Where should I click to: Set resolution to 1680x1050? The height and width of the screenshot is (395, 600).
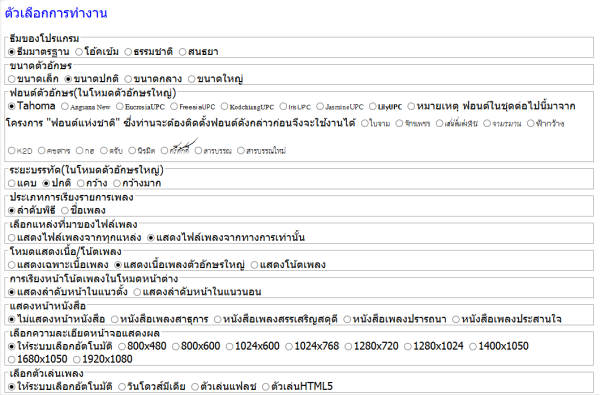[12, 360]
